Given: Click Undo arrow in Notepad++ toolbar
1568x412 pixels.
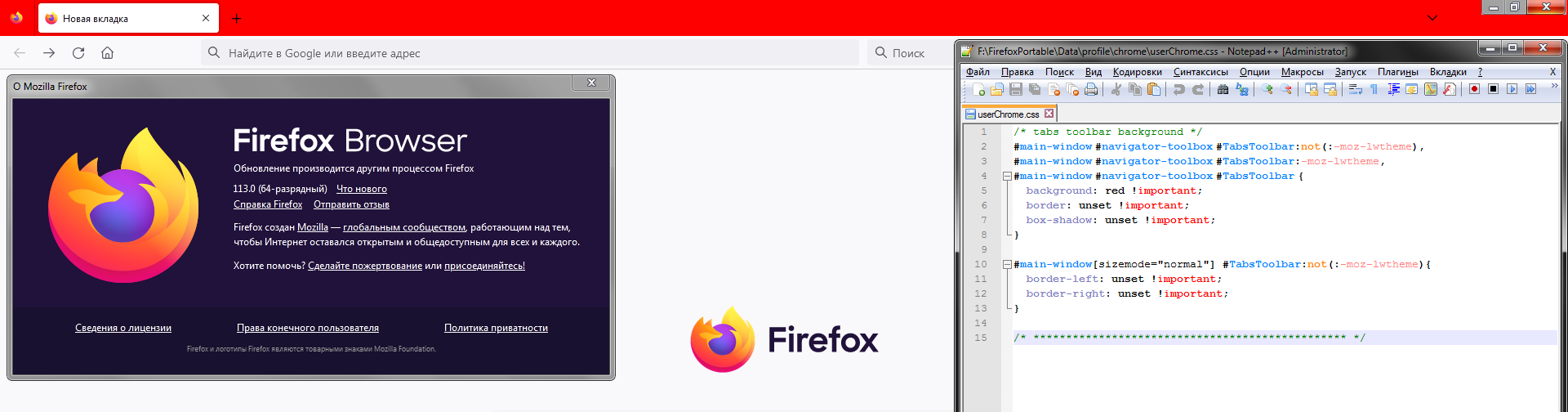Looking at the screenshot, I should 1179,89.
